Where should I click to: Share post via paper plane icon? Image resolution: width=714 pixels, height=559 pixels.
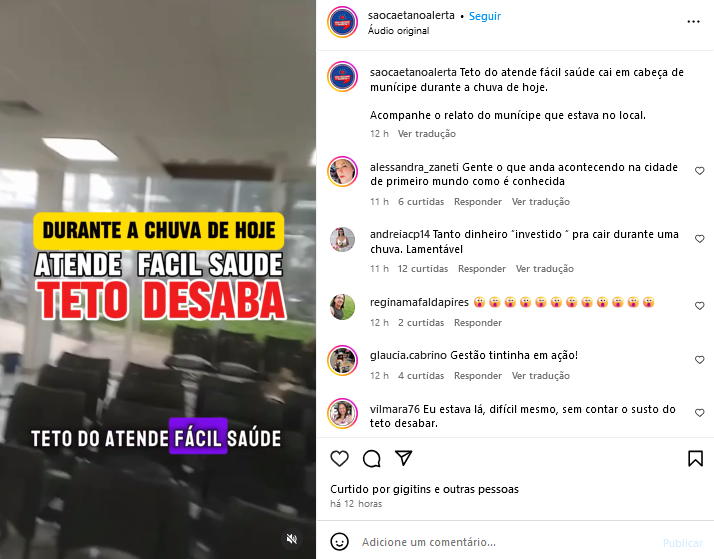[x=403, y=458]
